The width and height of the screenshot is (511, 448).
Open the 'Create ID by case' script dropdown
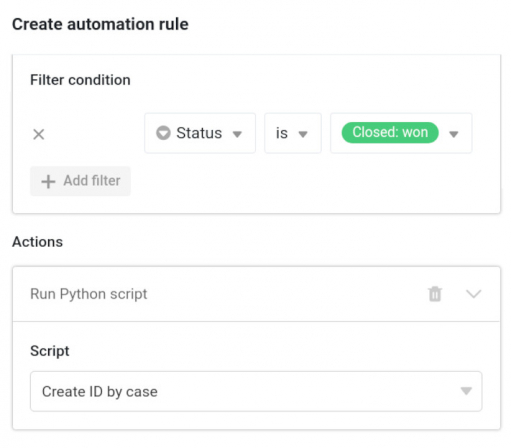point(256,391)
